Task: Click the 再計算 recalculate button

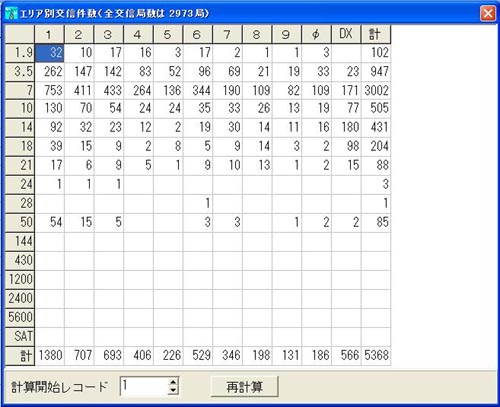Action: click(x=245, y=387)
